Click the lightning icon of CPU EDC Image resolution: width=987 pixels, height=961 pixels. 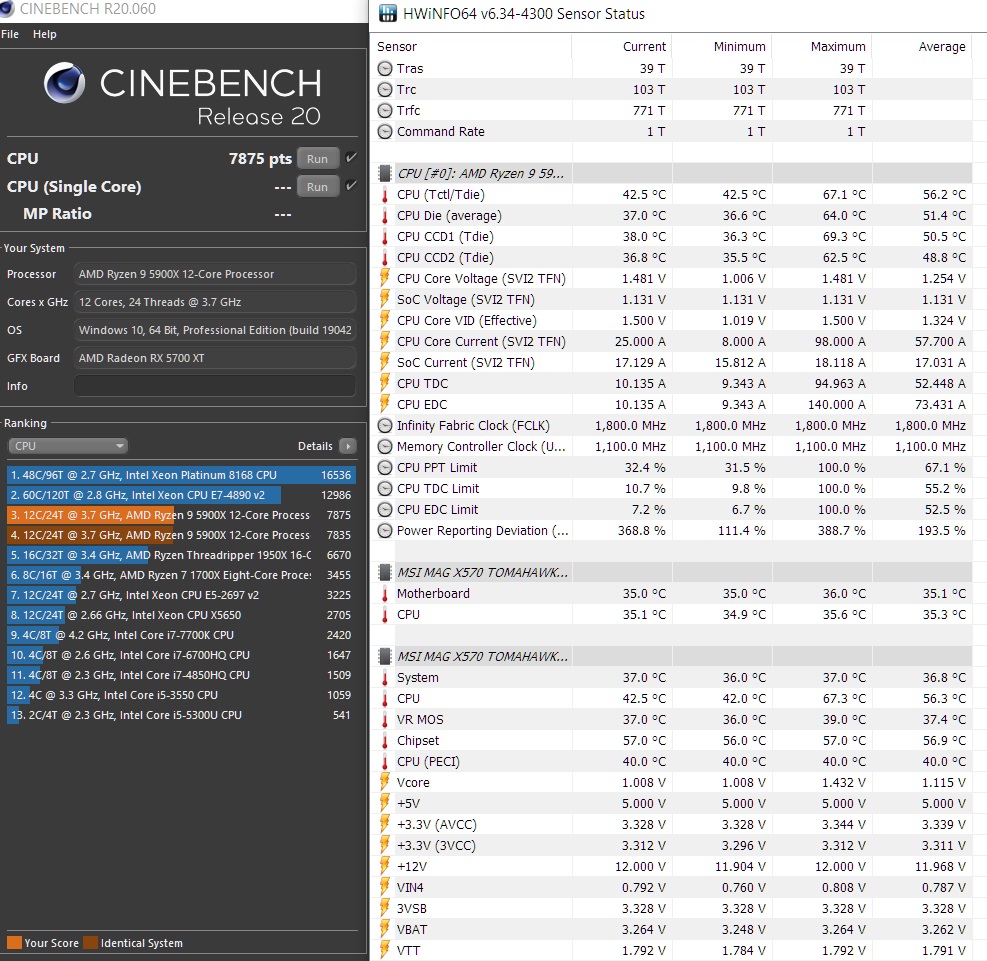point(385,403)
